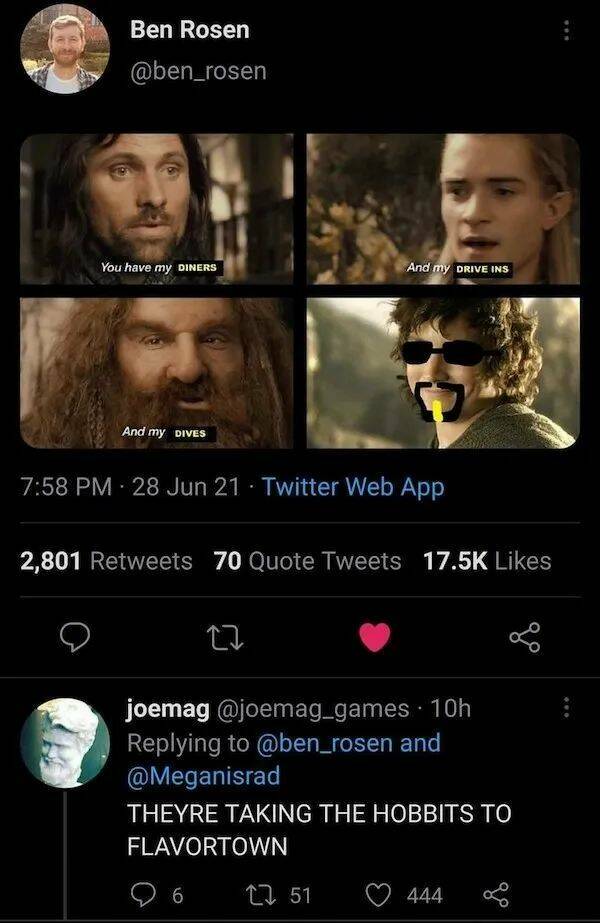Open Ben Rosen's profile picture
The image size is (600, 923).
pos(65,49)
